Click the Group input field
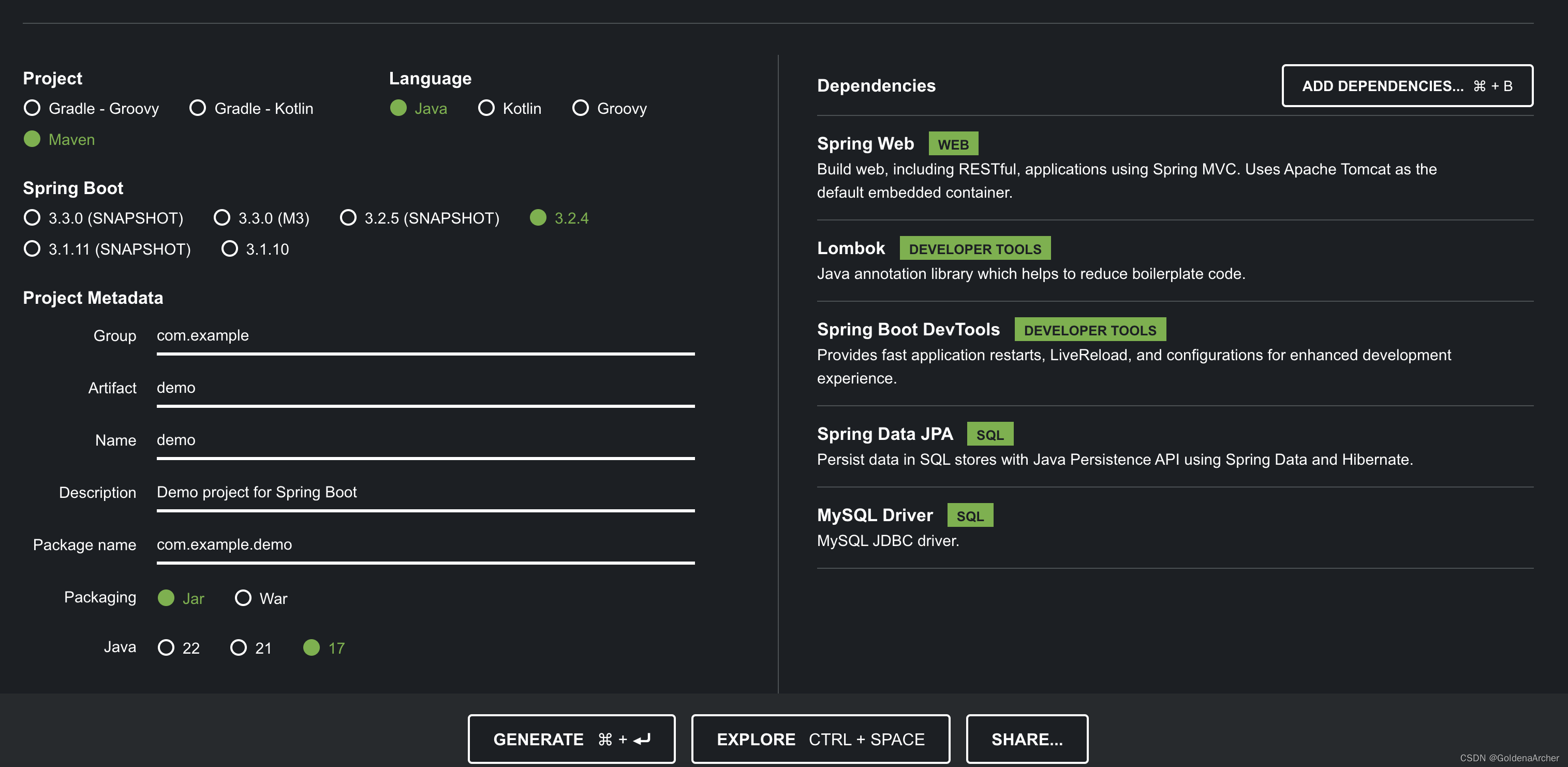 (x=425, y=335)
